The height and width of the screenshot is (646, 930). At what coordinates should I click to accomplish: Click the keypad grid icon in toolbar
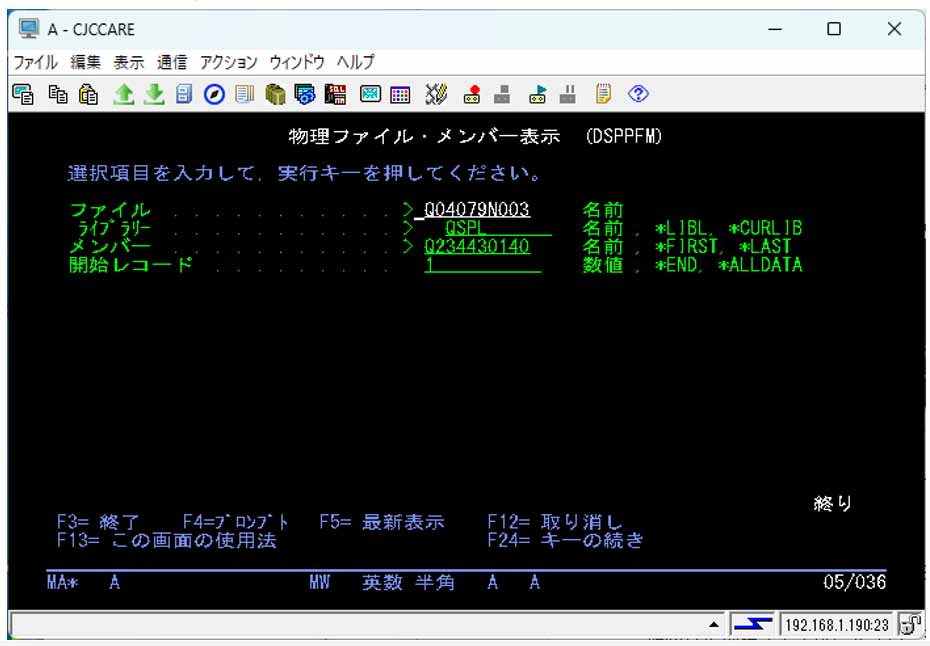(400, 94)
